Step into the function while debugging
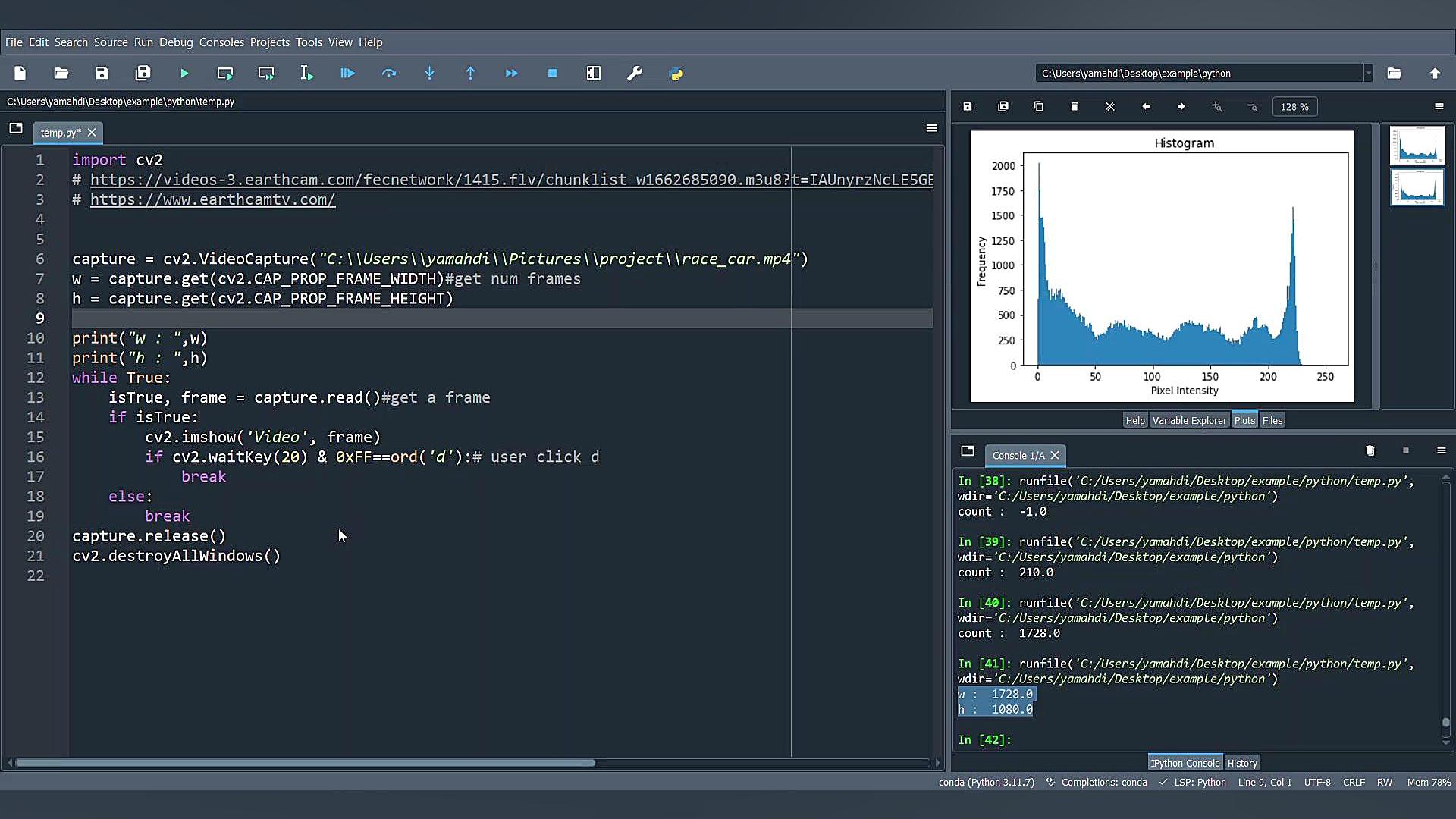The image size is (1456, 819). (430, 74)
